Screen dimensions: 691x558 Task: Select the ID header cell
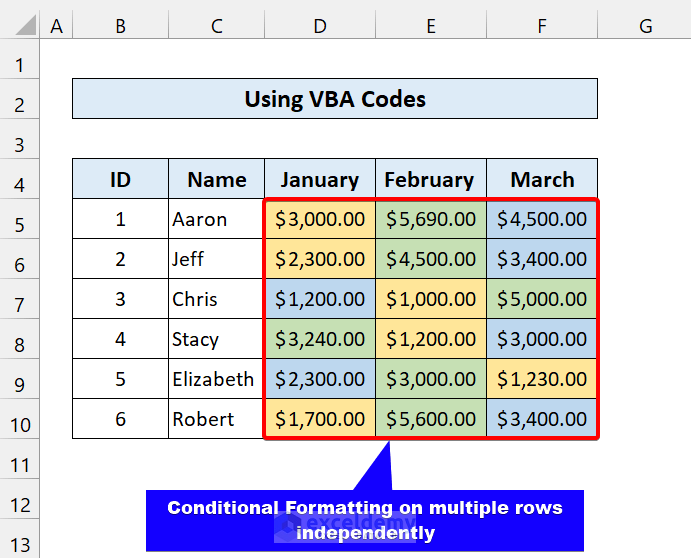tap(120, 180)
